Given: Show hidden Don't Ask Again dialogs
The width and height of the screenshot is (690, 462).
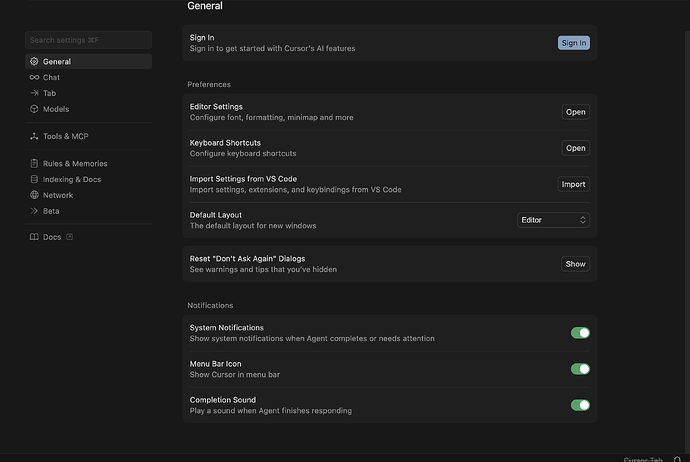Looking at the screenshot, I should tap(575, 264).
